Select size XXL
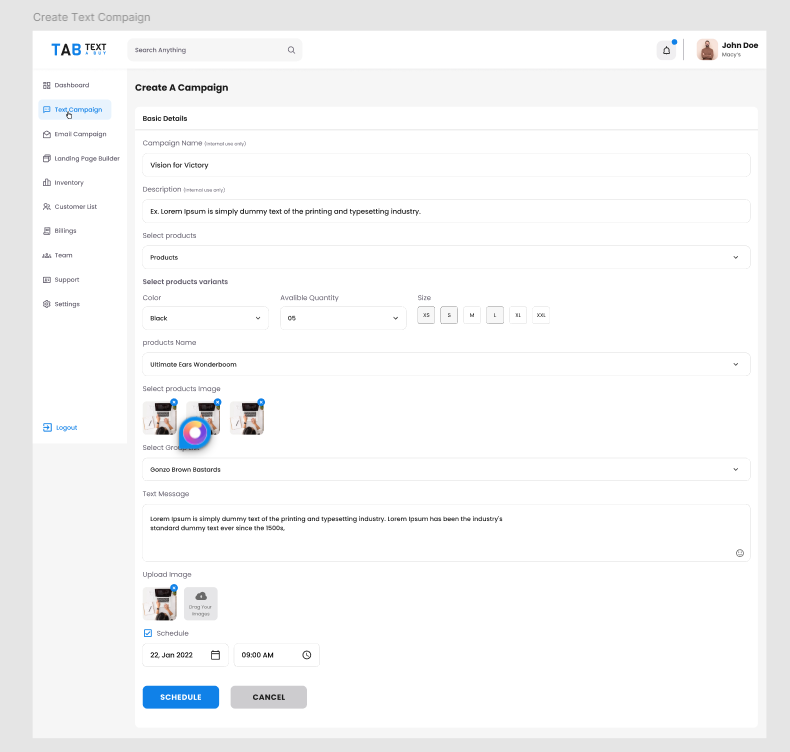 [x=541, y=315]
